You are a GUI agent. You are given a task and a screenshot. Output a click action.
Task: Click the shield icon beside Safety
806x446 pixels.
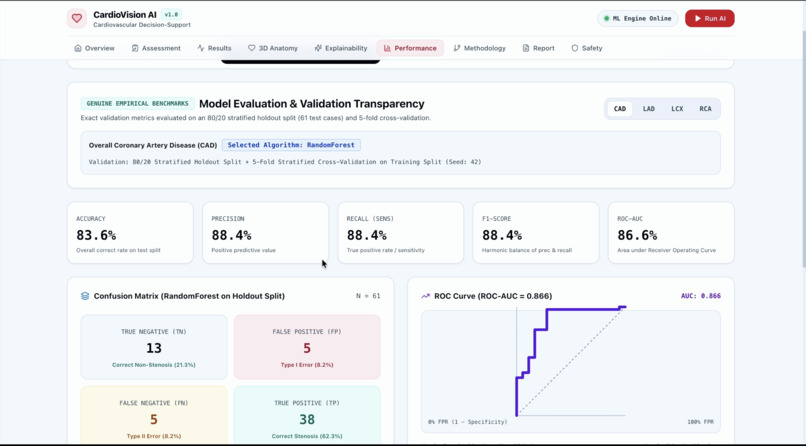575,48
